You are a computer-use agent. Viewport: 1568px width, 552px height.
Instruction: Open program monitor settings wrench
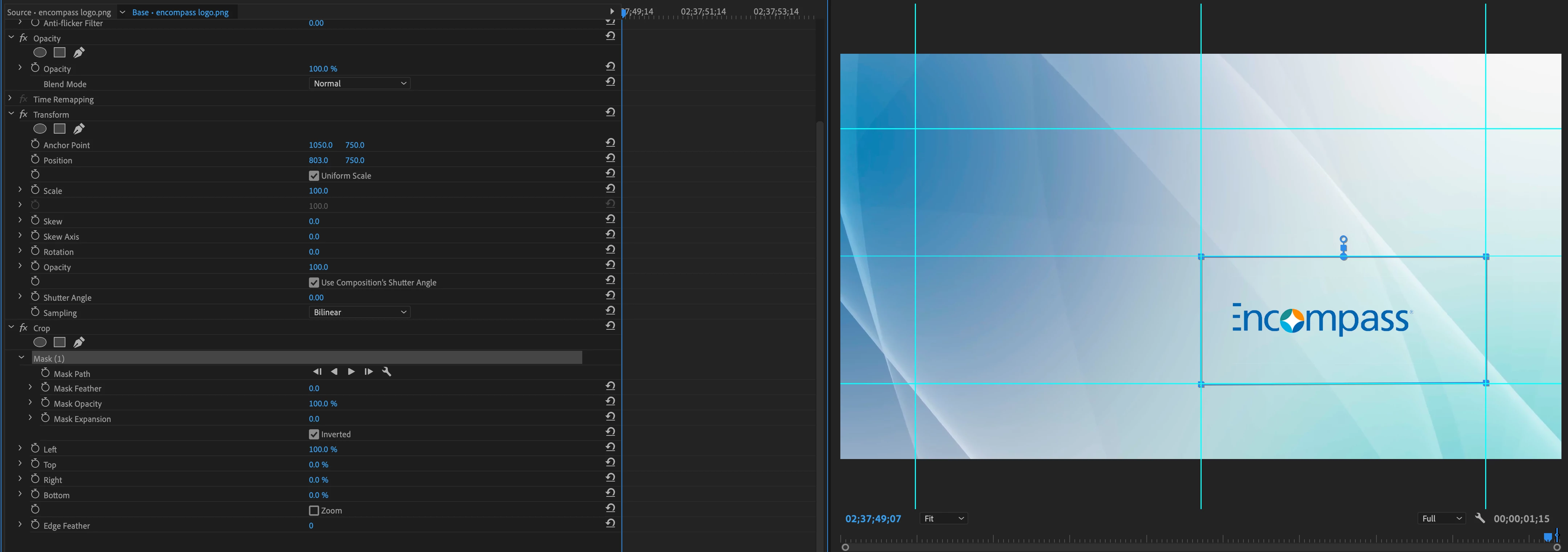1480,518
